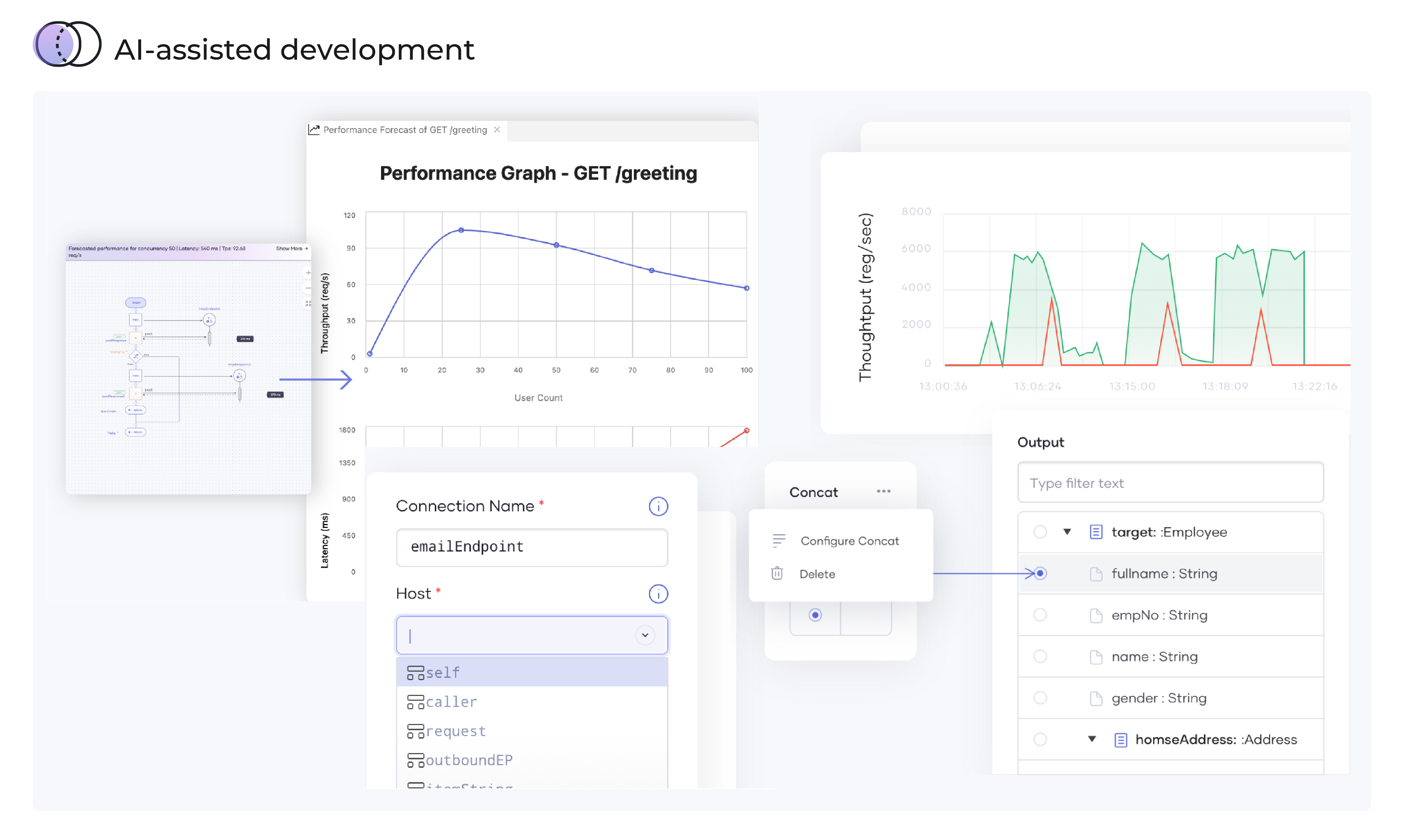
Task: Close the Performance Forecast tab
Action: [x=497, y=130]
